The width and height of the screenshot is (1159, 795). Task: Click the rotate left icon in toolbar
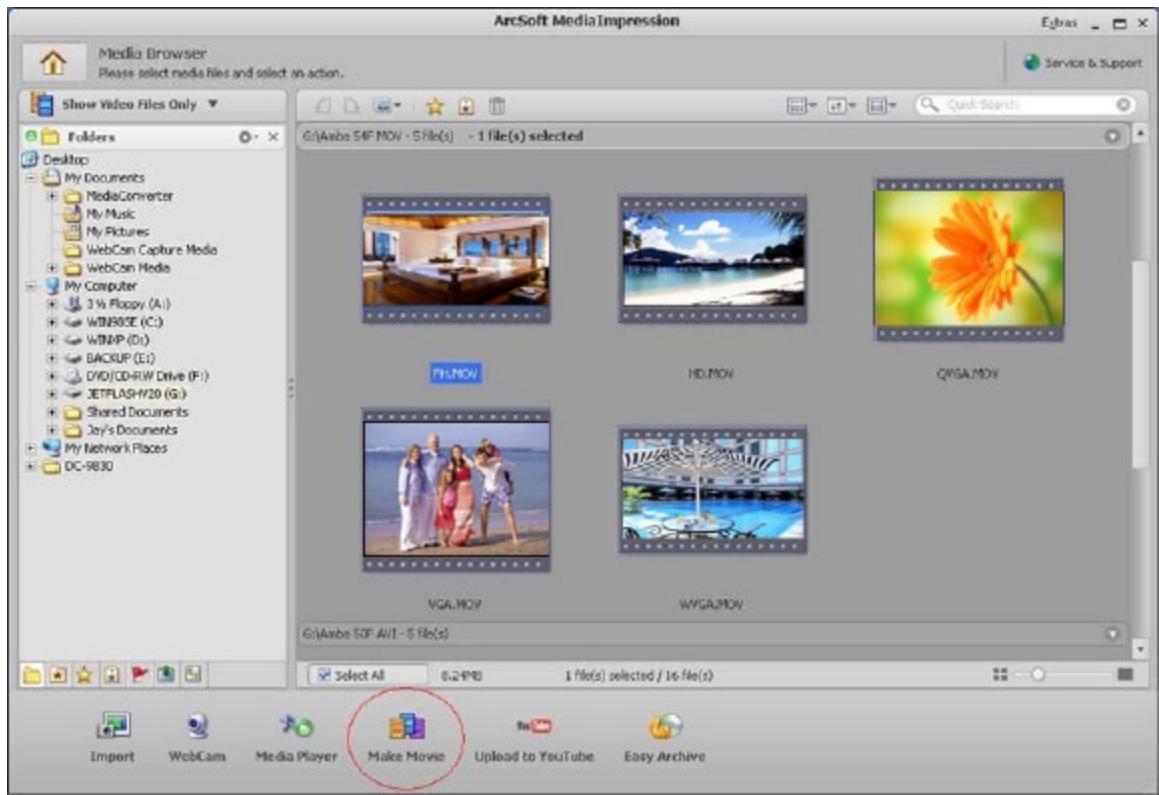[x=323, y=106]
